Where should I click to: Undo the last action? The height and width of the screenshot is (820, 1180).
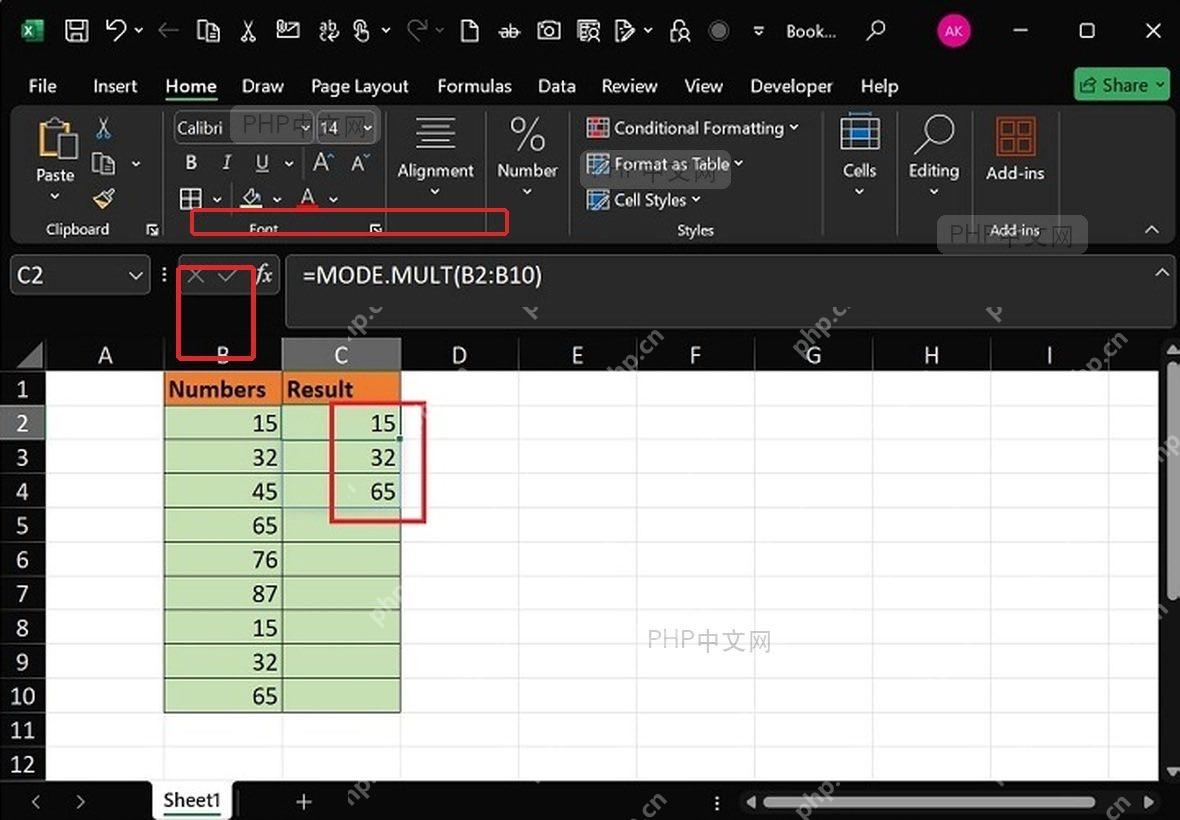[117, 31]
